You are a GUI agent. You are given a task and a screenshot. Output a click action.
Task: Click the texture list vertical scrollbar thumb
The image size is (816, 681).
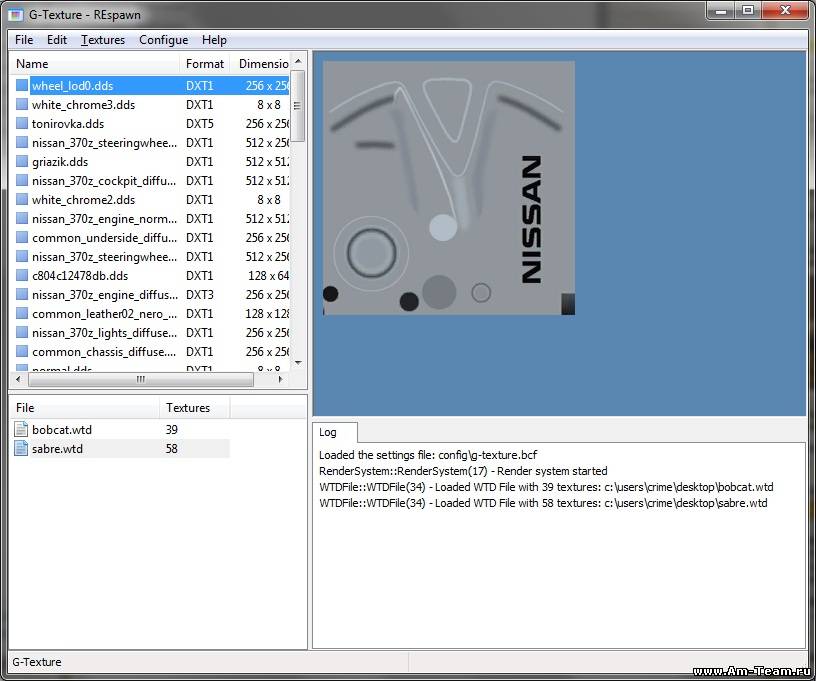[298, 106]
